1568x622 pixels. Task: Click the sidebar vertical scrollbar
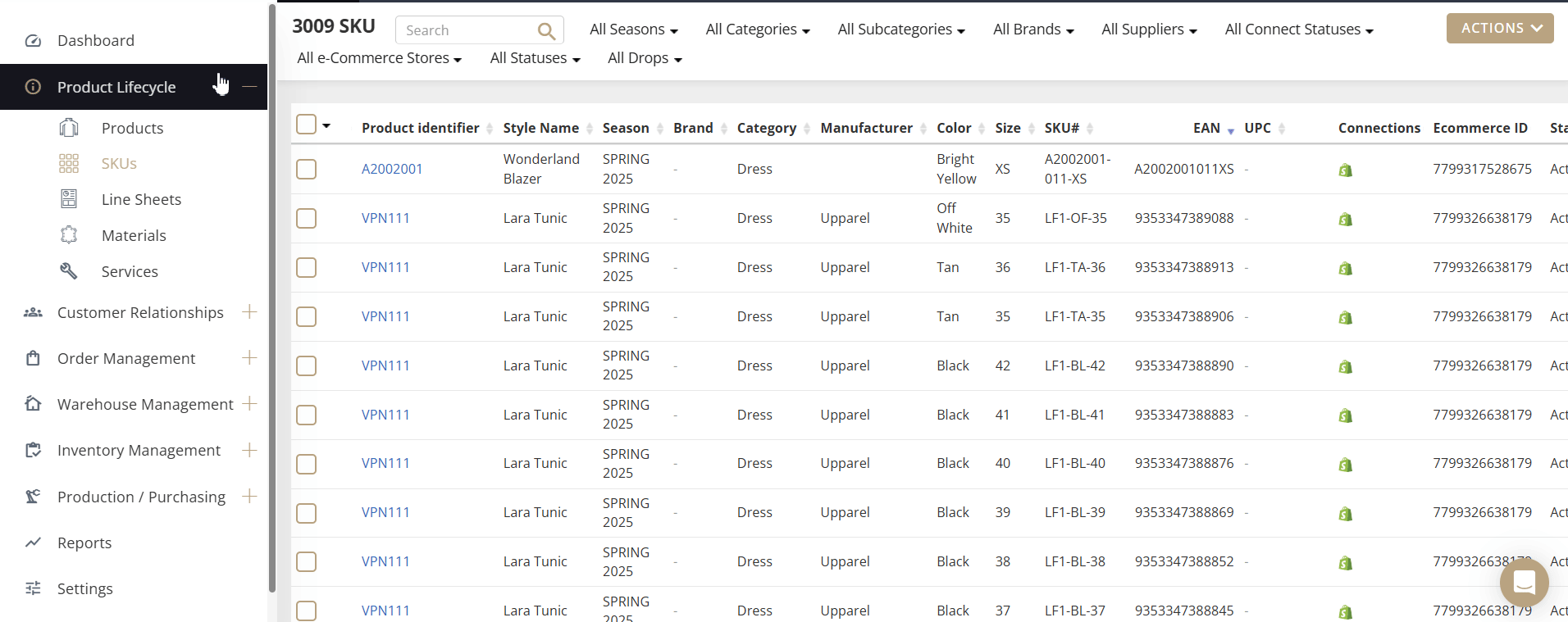[x=272, y=295]
